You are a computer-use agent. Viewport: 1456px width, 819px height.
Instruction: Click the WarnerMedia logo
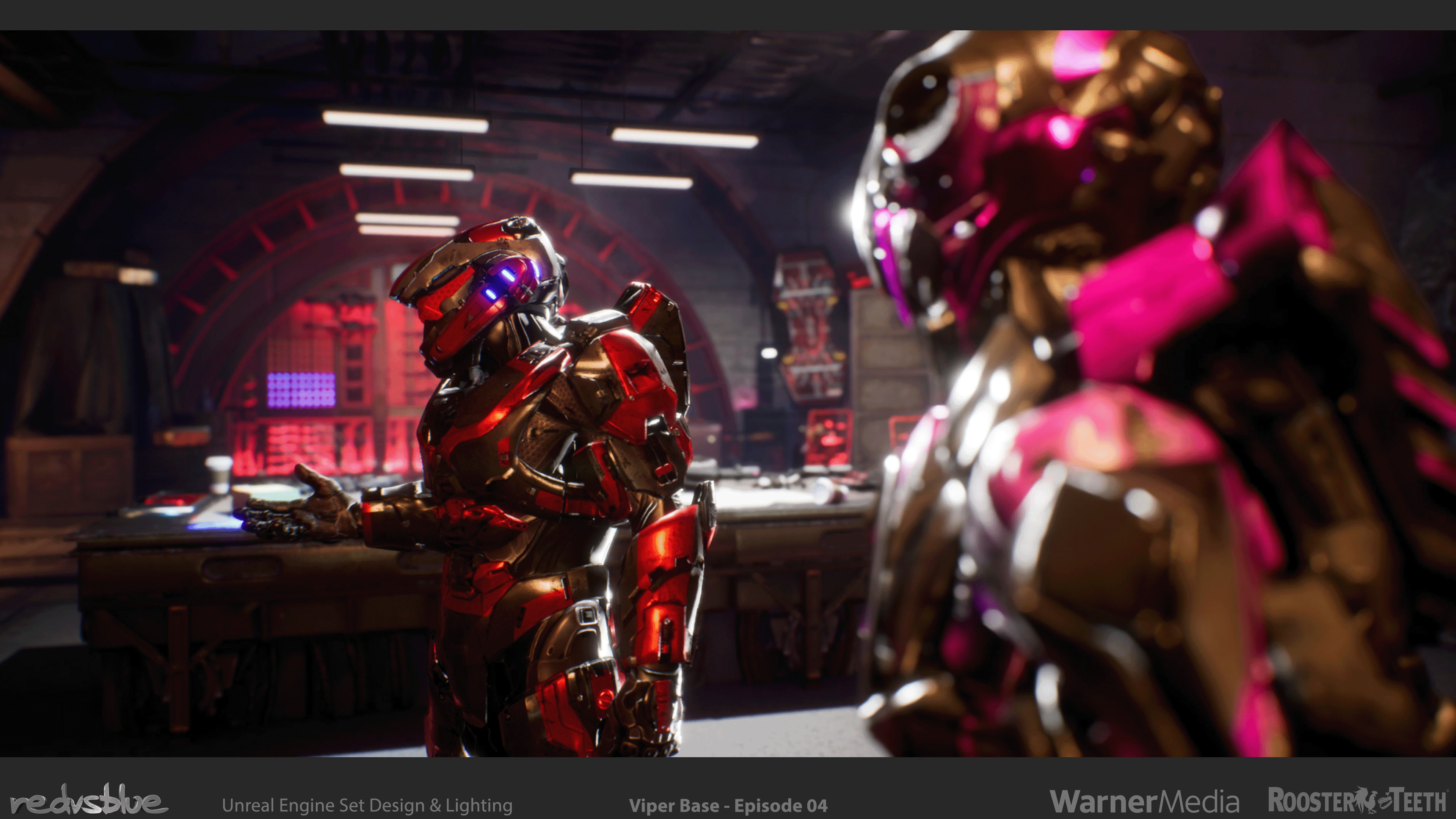1144,802
